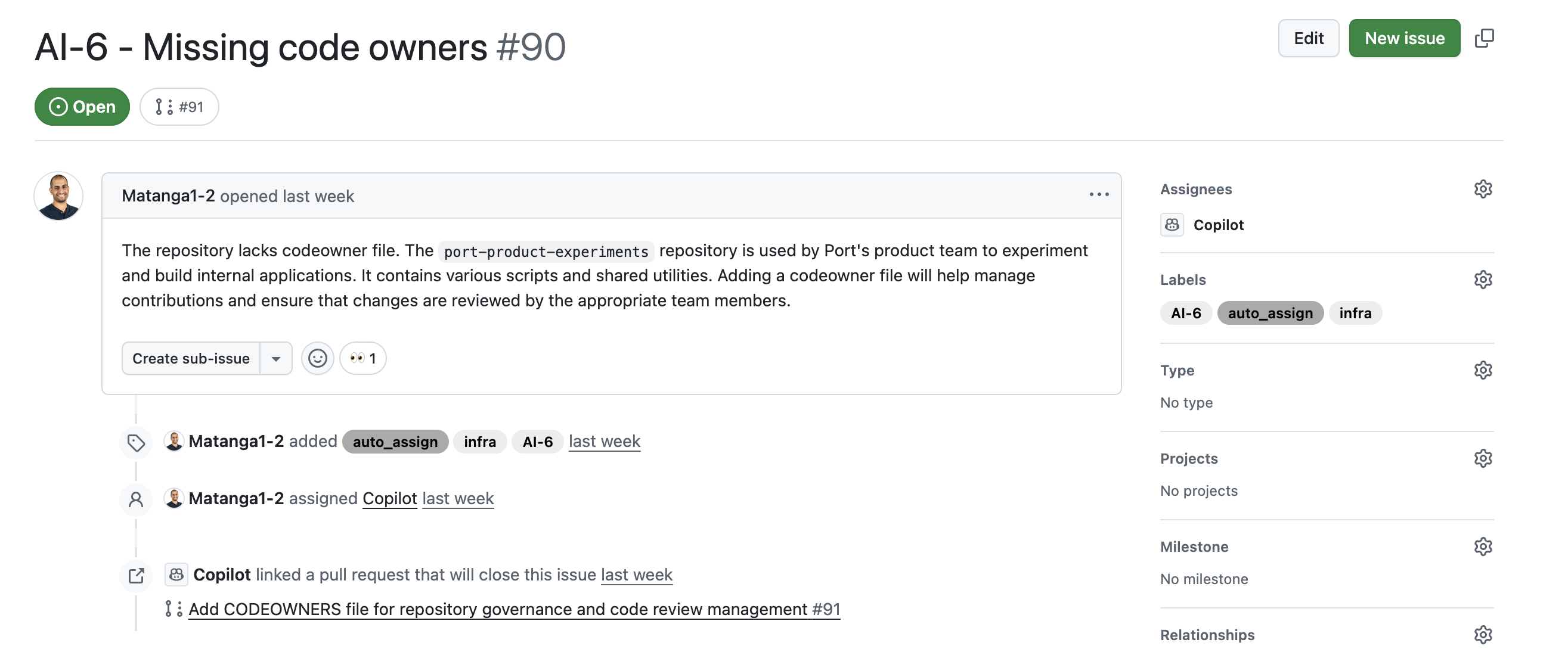Open the Add CODEOWNERS file pull request link

[514, 610]
